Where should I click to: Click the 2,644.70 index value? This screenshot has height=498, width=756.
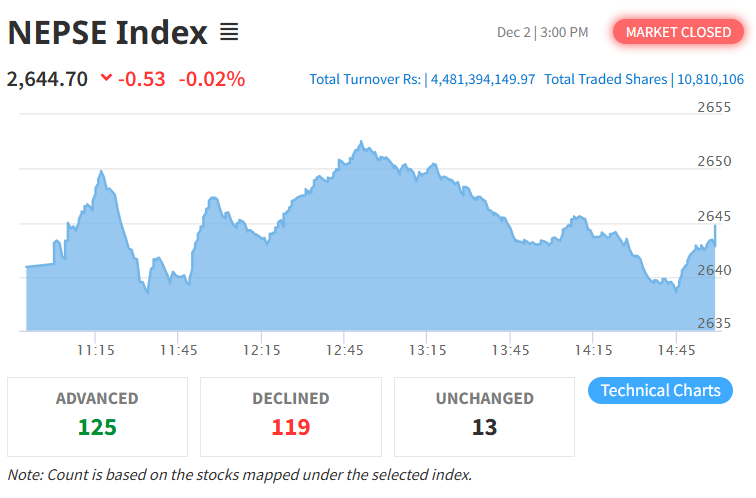[47, 78]
